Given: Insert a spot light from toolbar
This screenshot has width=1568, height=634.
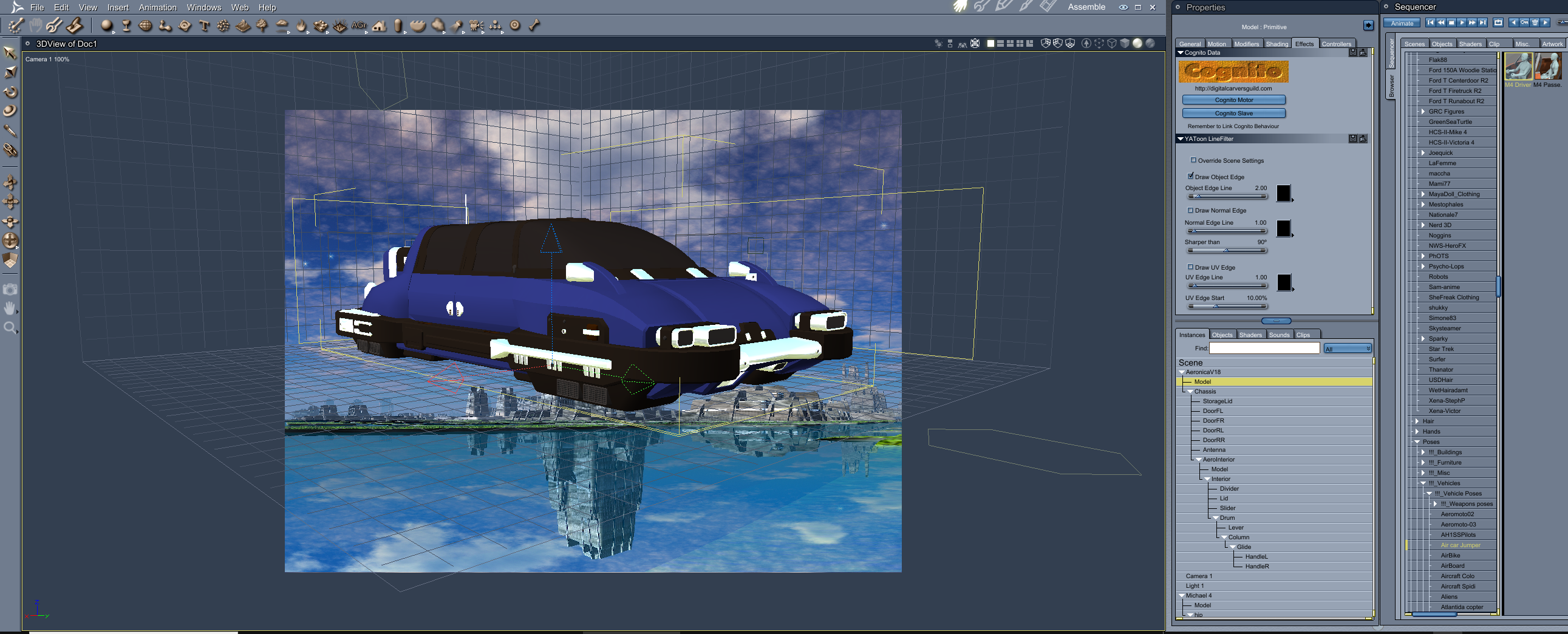Looking at the screenshot, I should pos(457,26).
